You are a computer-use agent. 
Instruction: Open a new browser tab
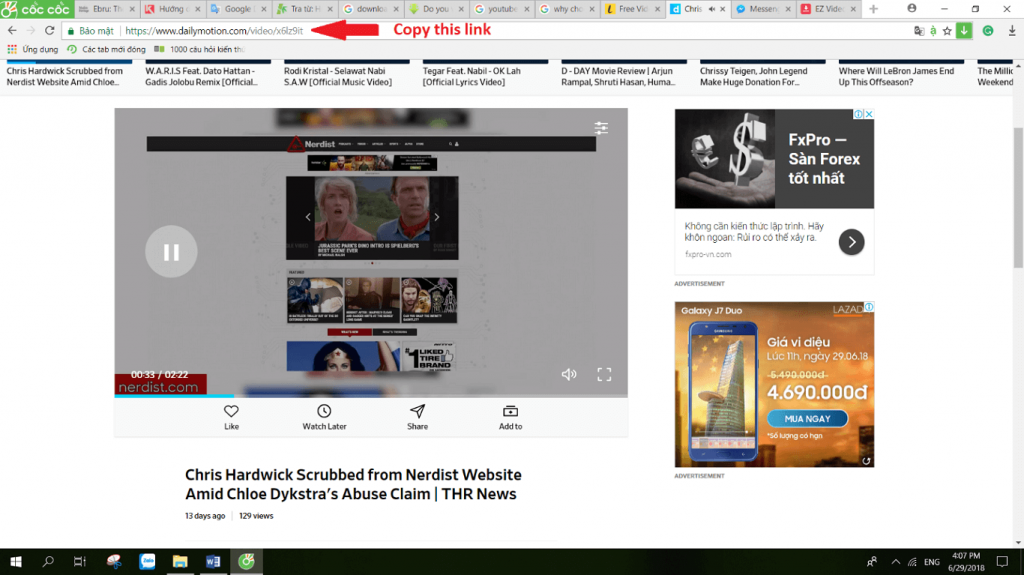[873, 9]
